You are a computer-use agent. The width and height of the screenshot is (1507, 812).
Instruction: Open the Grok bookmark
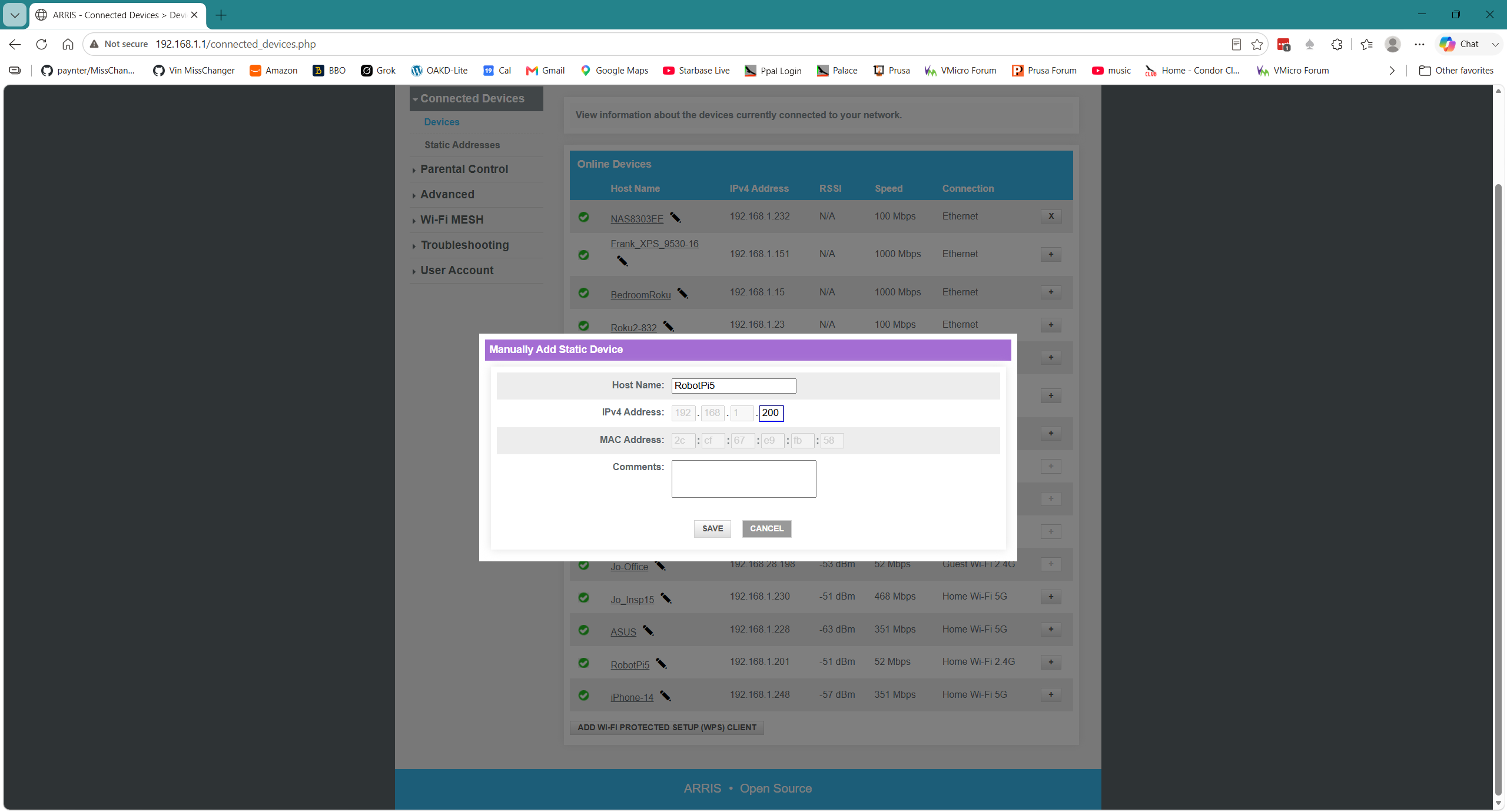pos(378,71)
